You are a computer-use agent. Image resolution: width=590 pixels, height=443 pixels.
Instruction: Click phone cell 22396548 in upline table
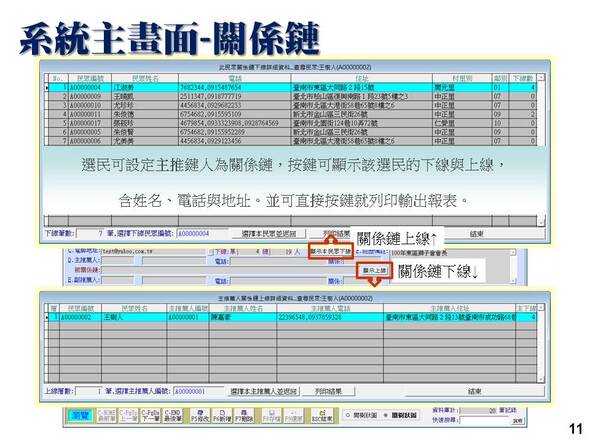[330, 317]
